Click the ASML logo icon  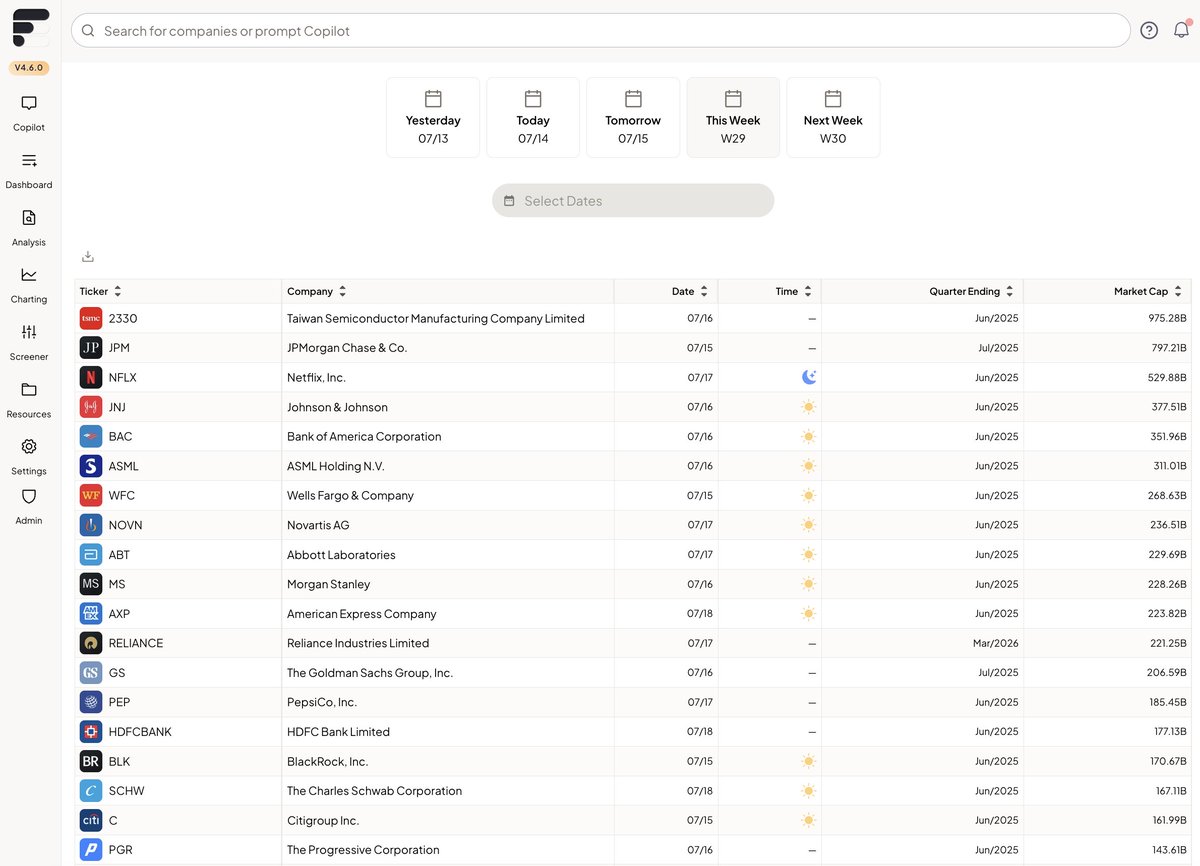click(91, 466)
